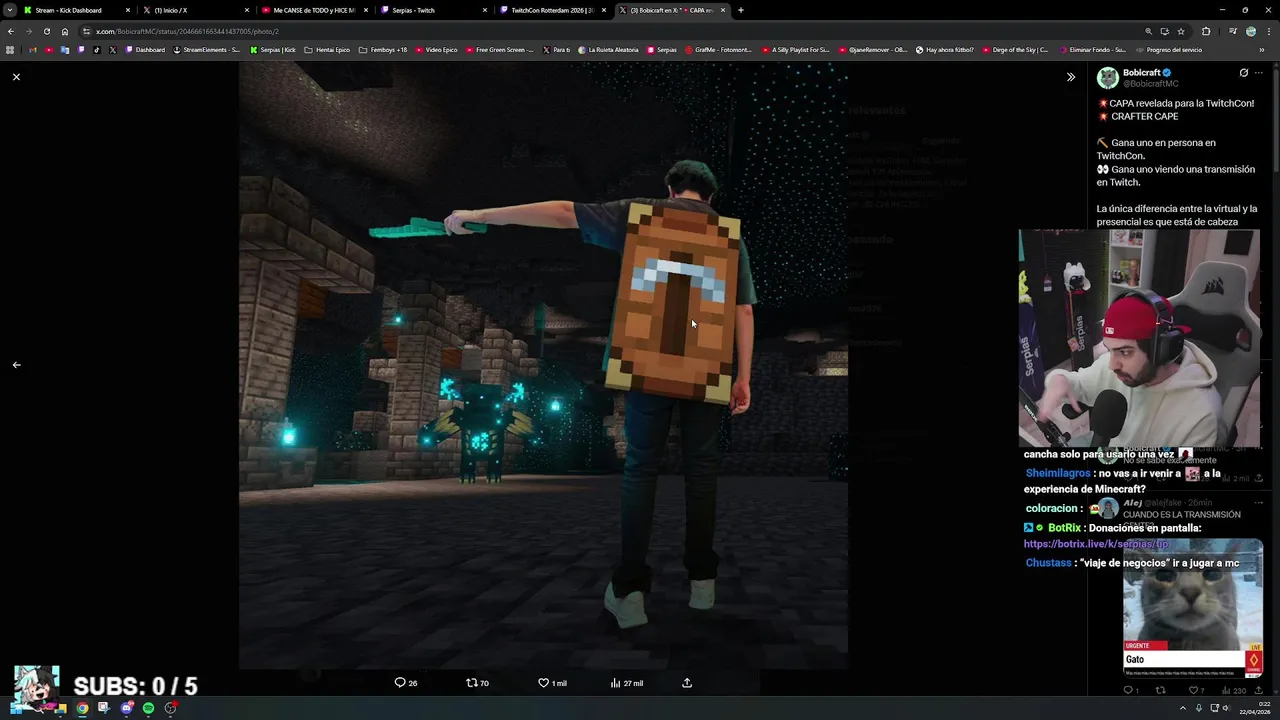The image size is (1280, 720).
Task: Switch to the Serpias - Twitch tab
Action: pyautogui.click(x=432, y=10)
